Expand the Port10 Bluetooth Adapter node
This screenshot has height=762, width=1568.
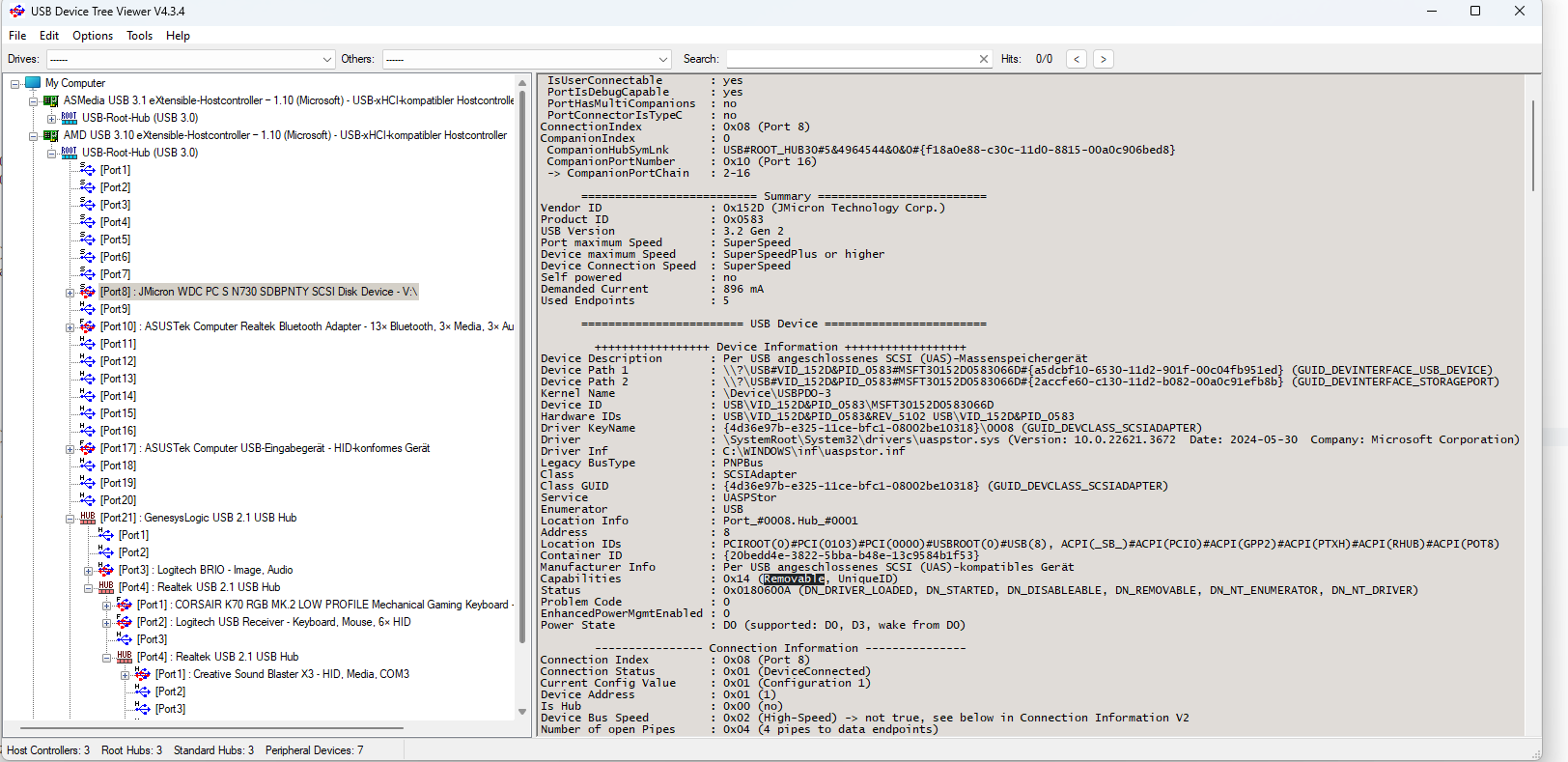click(70, 327)
